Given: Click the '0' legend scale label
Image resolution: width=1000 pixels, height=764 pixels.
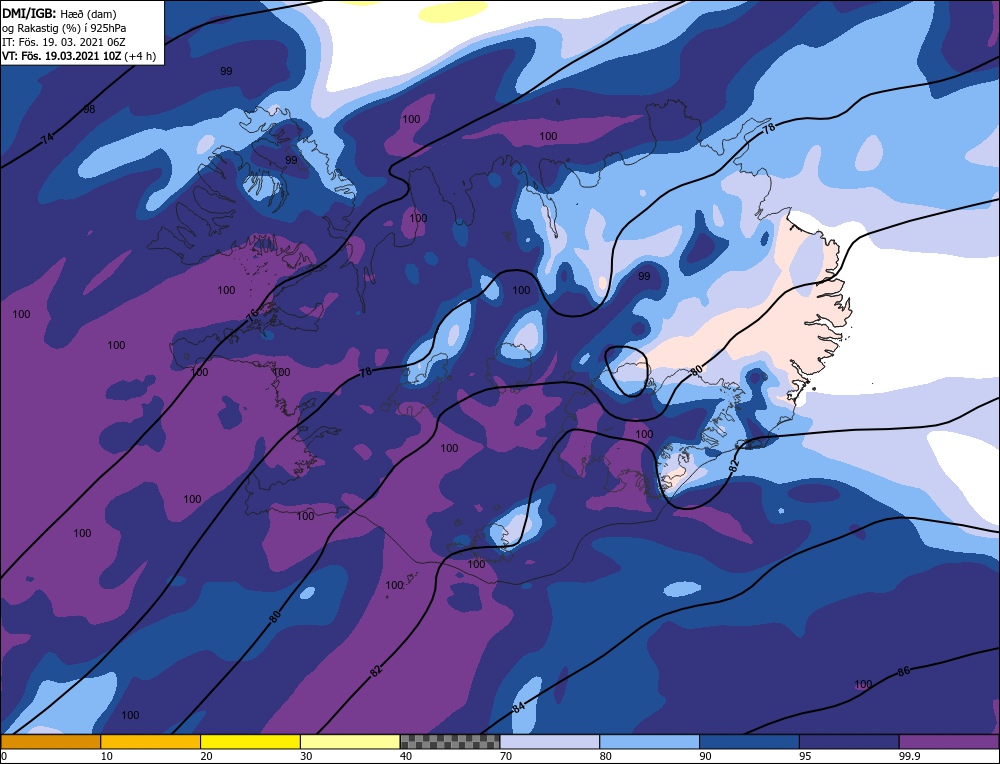Looking at the screenshot, I should [4, 756].
